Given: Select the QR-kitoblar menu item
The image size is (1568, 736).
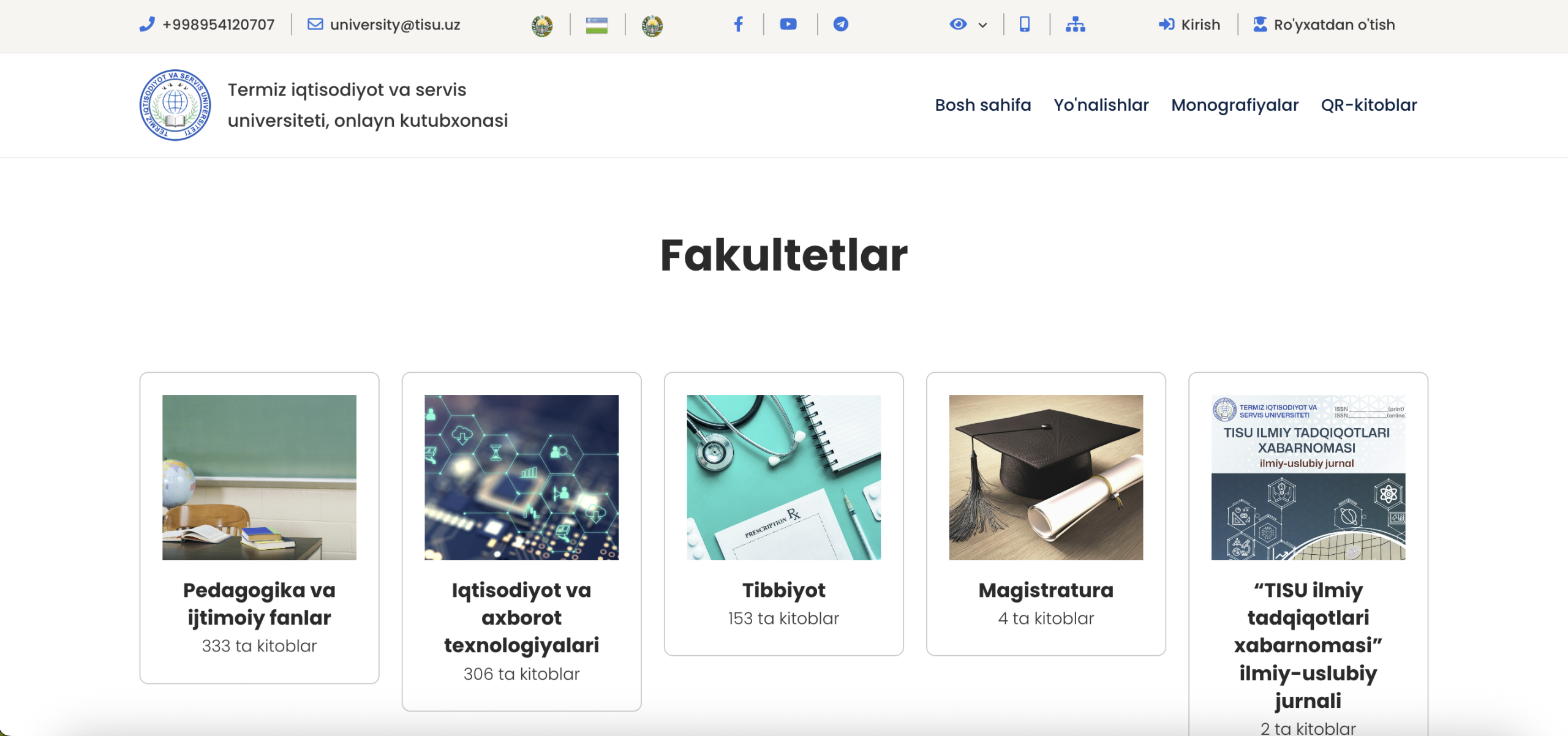Looking at the screenshot, I should click(1369, 105).
